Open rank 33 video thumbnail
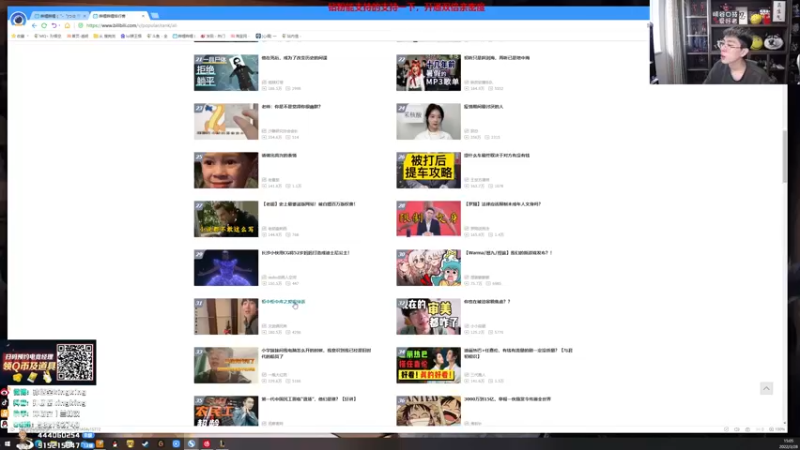This screenshot has height=450, width=800. (x=226, y=365)
